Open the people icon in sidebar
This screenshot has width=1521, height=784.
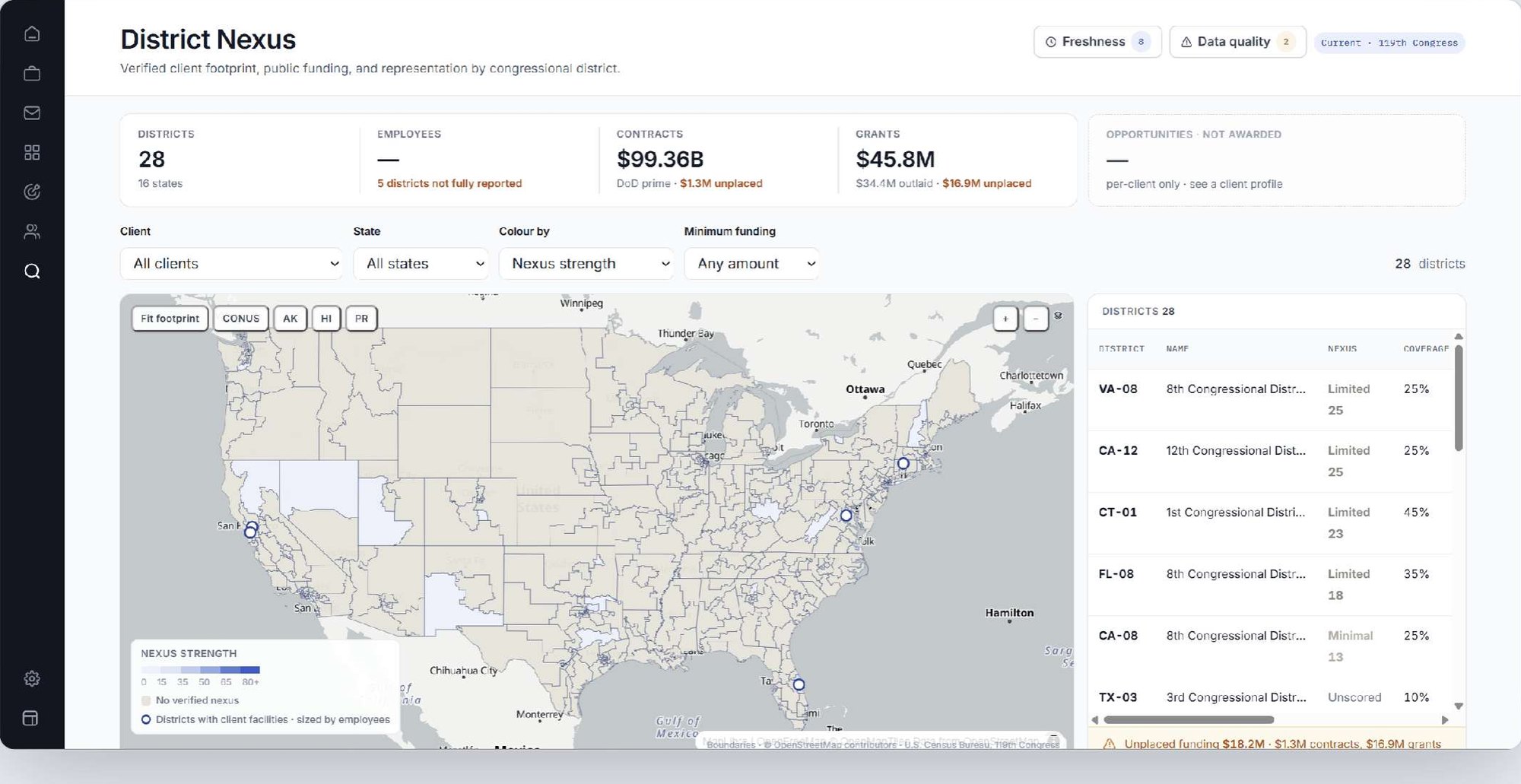(x=32, y=231)
